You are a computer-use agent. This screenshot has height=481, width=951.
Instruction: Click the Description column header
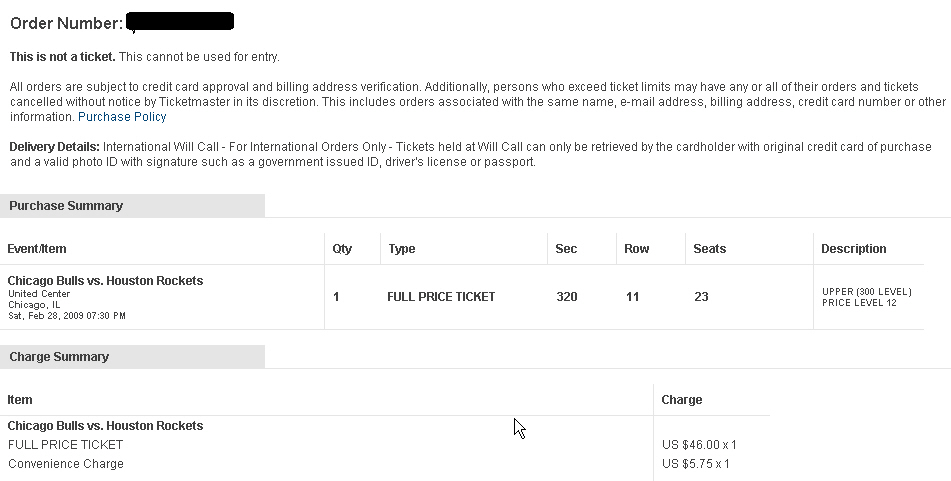853,249
